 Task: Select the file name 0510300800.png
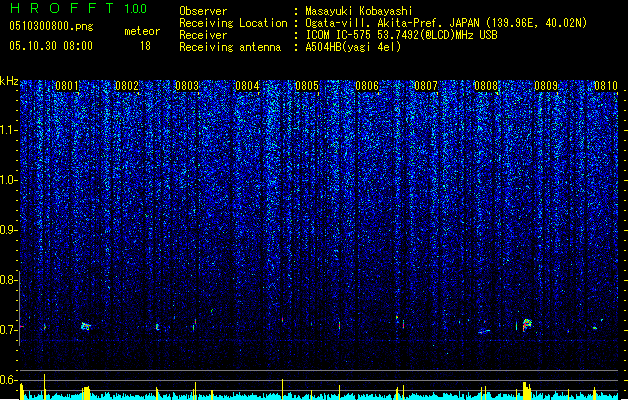(x=51, y=26)
